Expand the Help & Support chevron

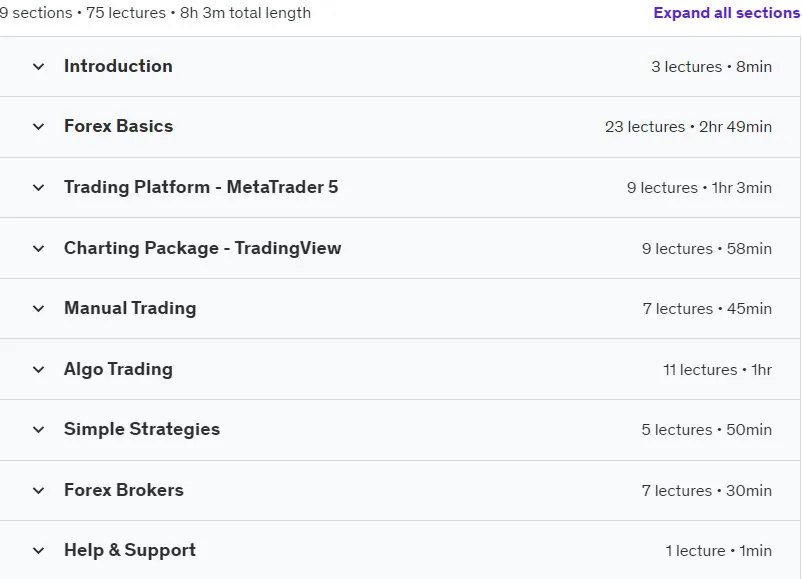click(38, 551)
